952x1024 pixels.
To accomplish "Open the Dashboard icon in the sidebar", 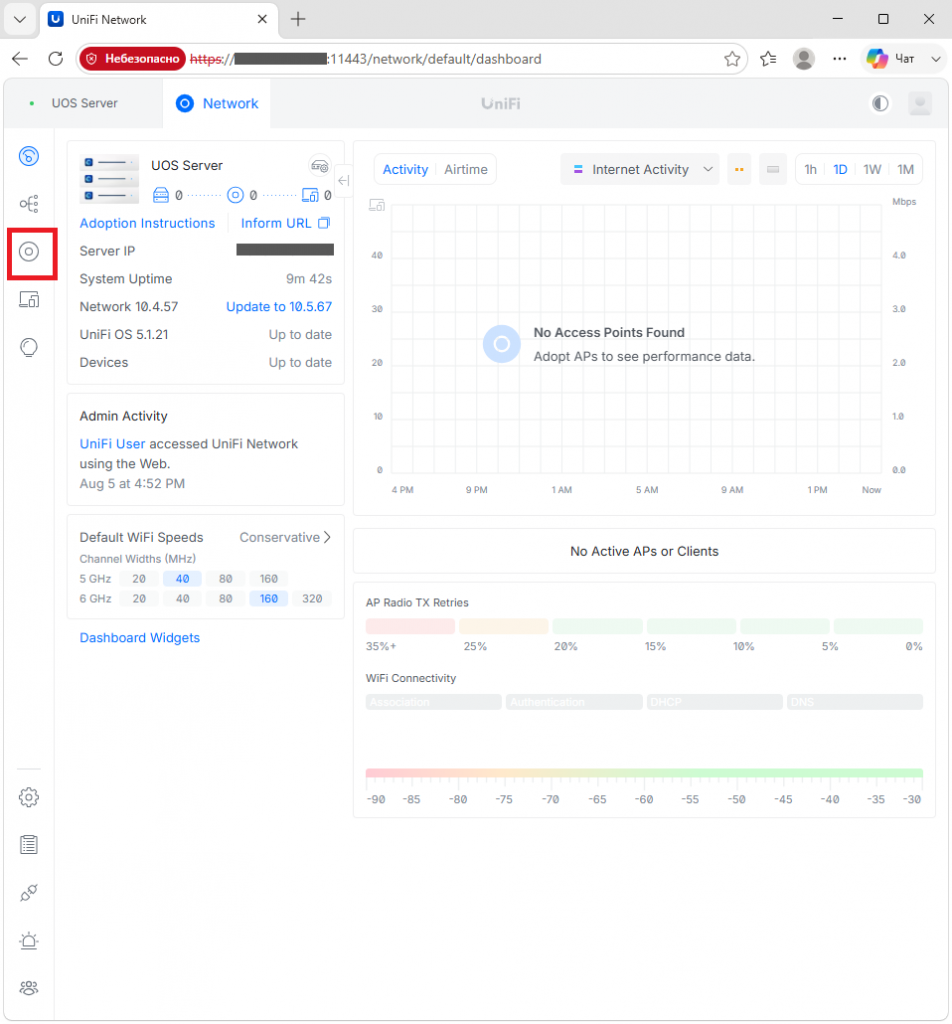I will tap(29, 156).
